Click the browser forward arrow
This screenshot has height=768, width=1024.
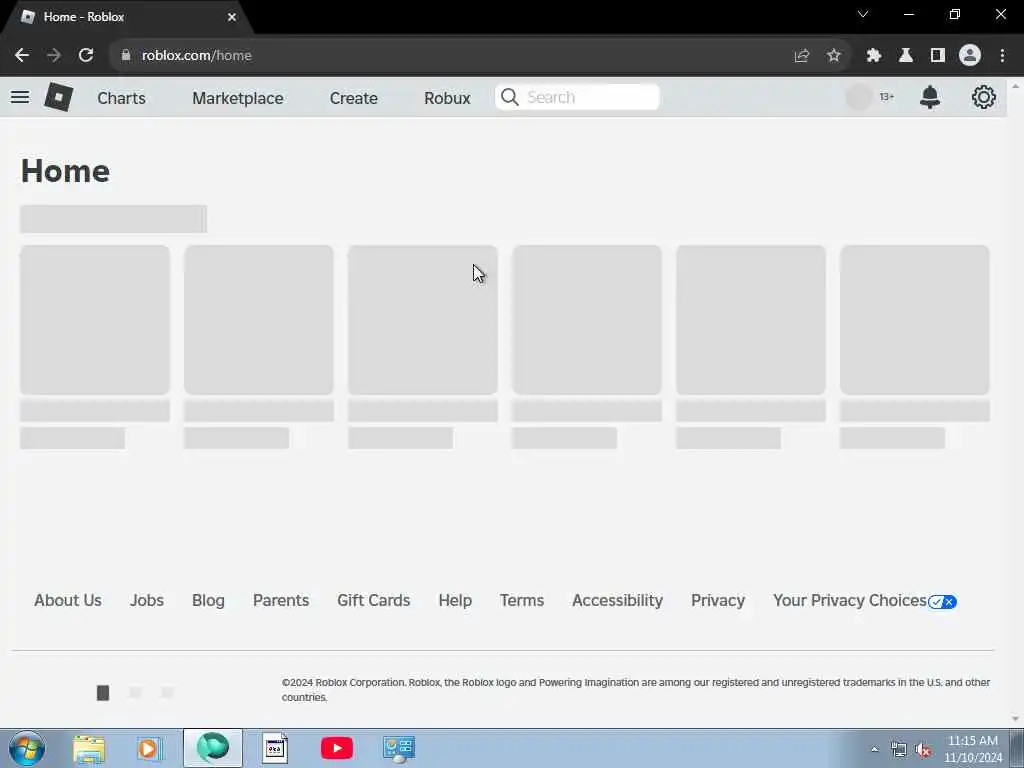click(x=54, y=56)
